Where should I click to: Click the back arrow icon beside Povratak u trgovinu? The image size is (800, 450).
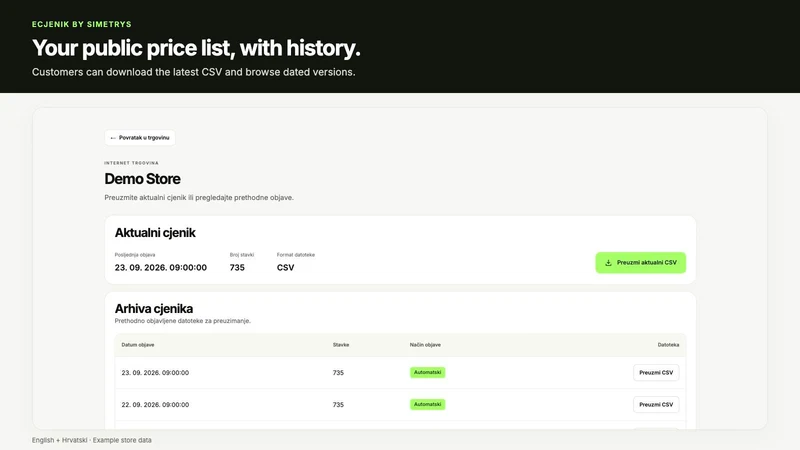[113, 138]
